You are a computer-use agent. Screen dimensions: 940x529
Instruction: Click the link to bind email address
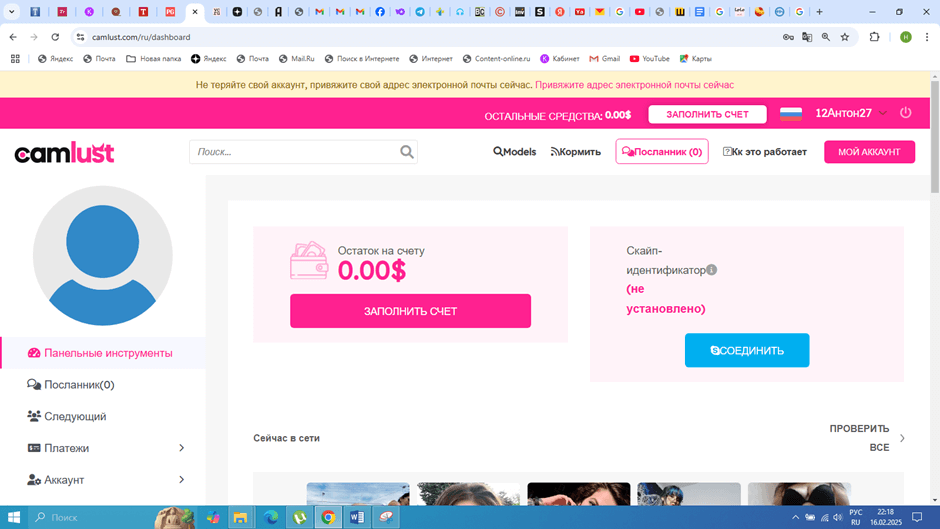(634, 85)
